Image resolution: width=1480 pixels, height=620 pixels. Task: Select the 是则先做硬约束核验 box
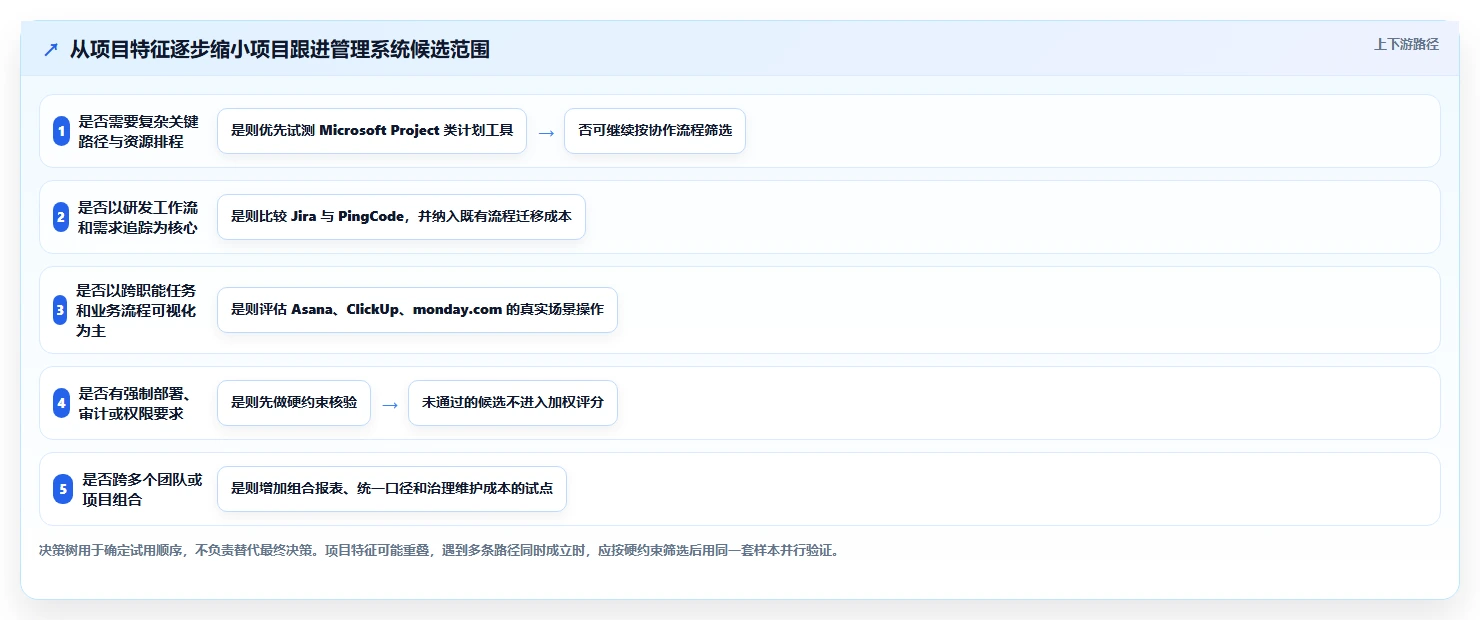[x=294, y=403]
